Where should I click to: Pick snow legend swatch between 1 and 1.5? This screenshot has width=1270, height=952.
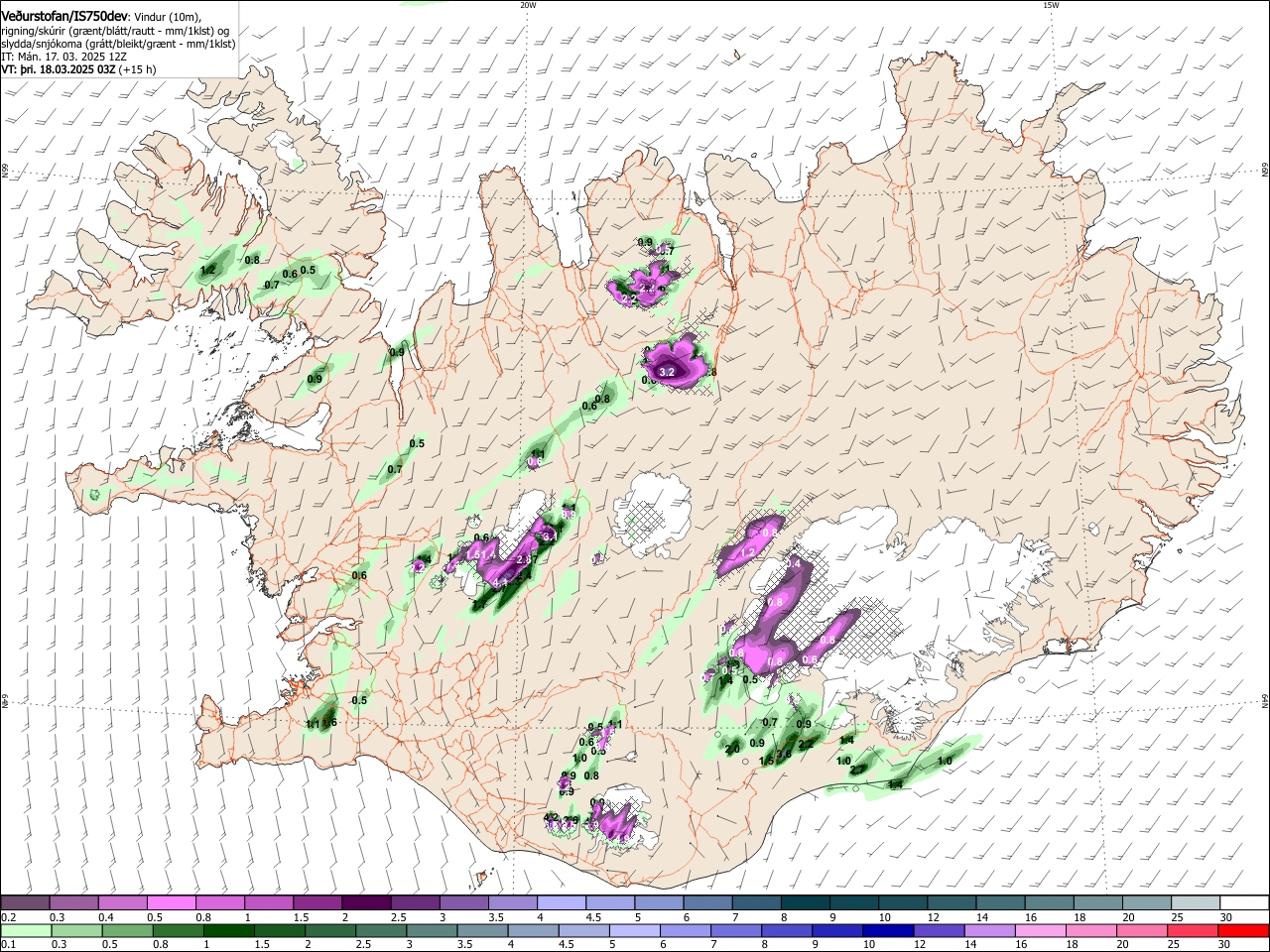[269, 903]
